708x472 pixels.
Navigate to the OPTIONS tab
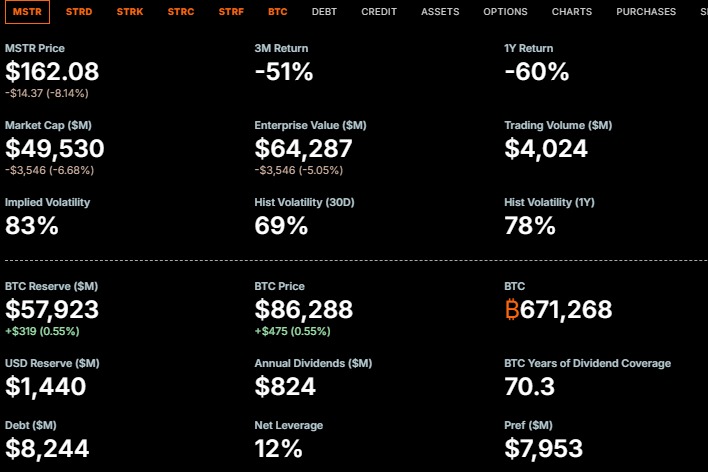click(x=505, y=12)
